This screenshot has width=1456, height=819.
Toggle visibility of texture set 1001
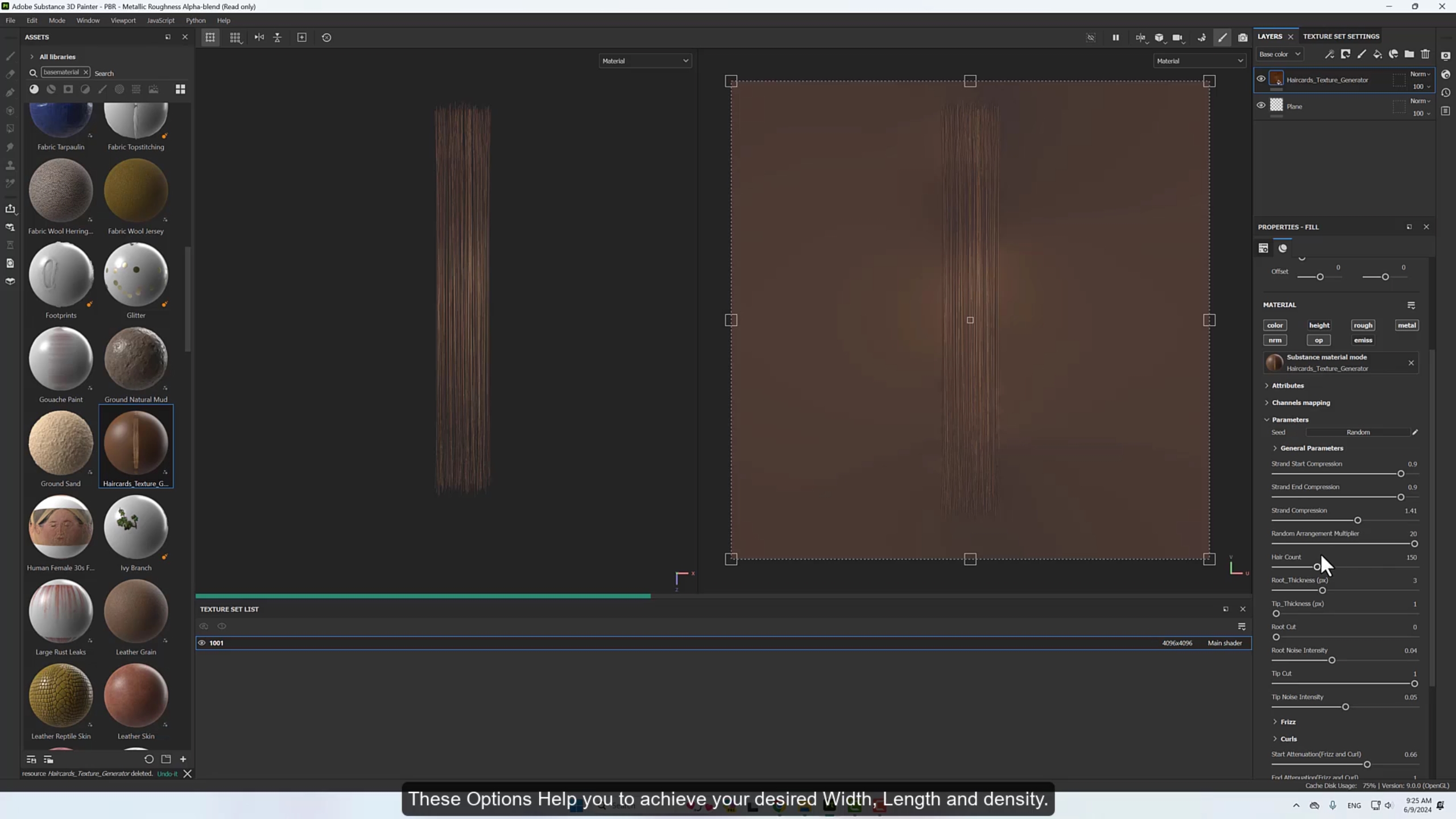point(201,643)
